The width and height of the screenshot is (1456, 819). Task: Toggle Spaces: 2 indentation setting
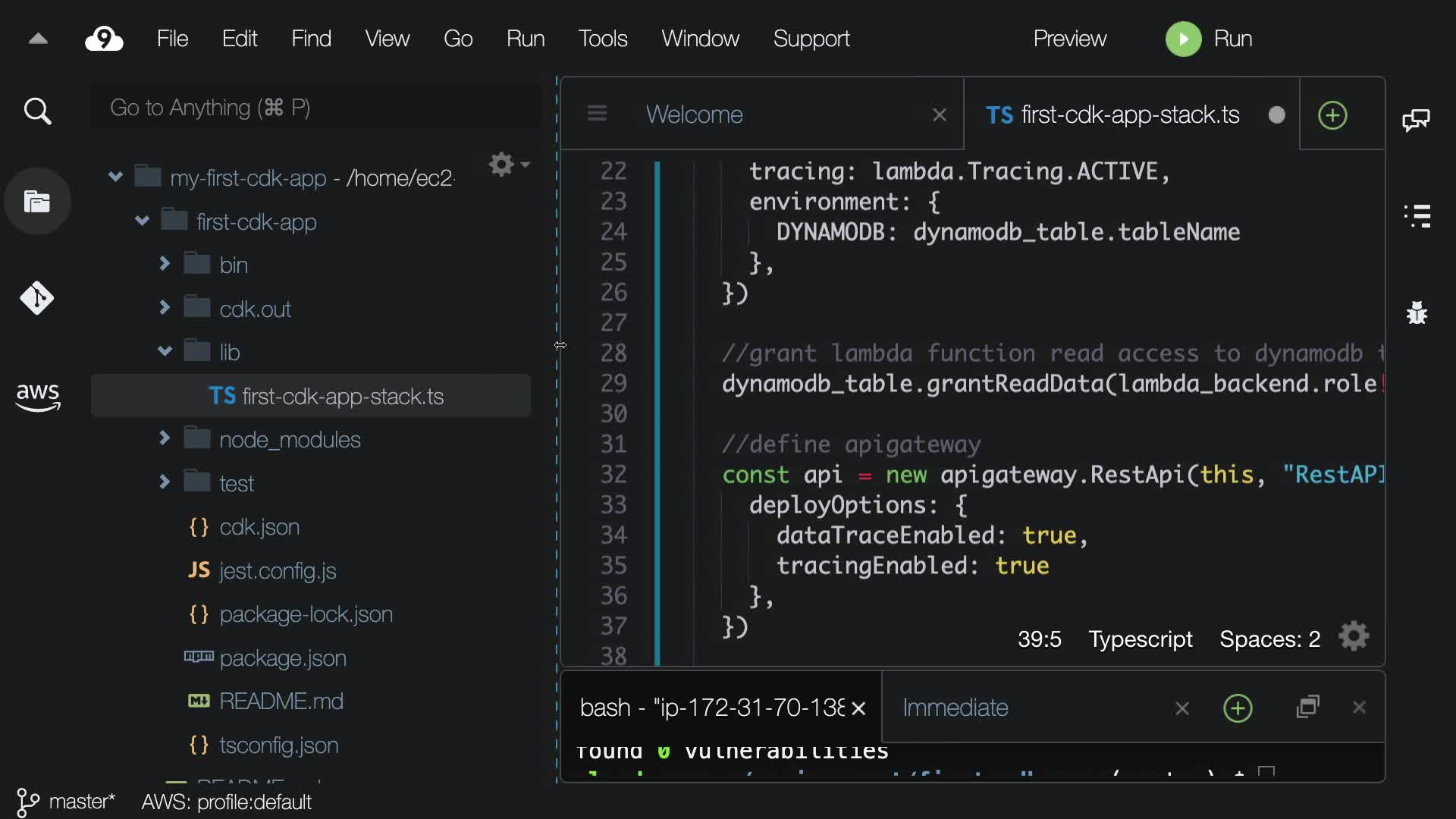(x=1269, y=639)
